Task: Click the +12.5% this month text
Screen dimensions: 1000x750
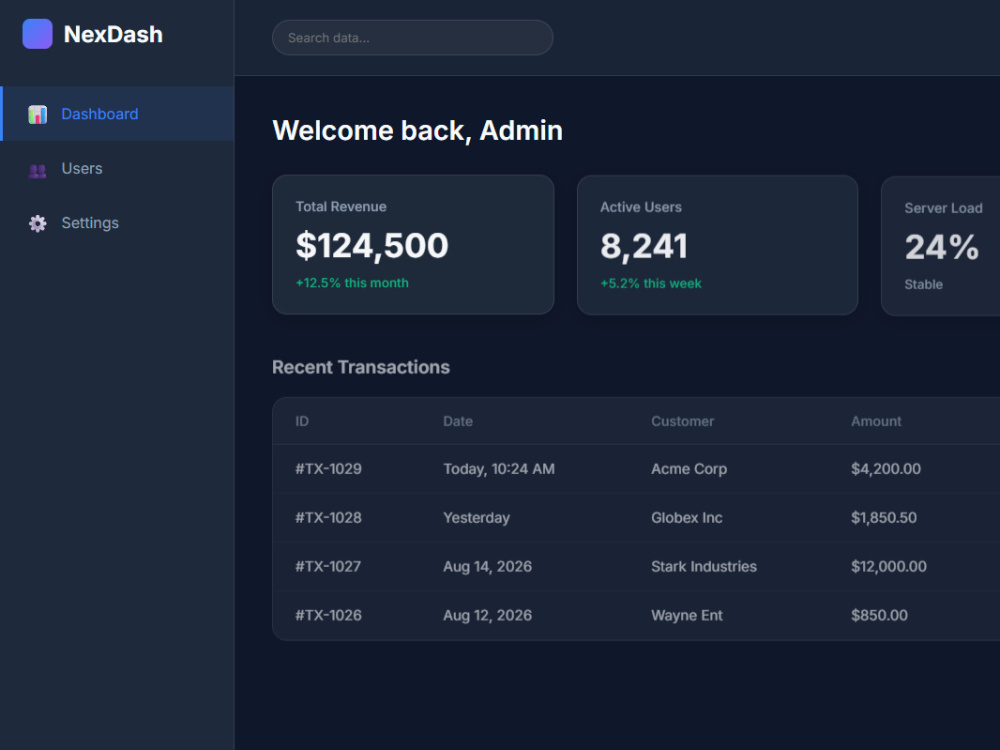Action: (352, 283)
